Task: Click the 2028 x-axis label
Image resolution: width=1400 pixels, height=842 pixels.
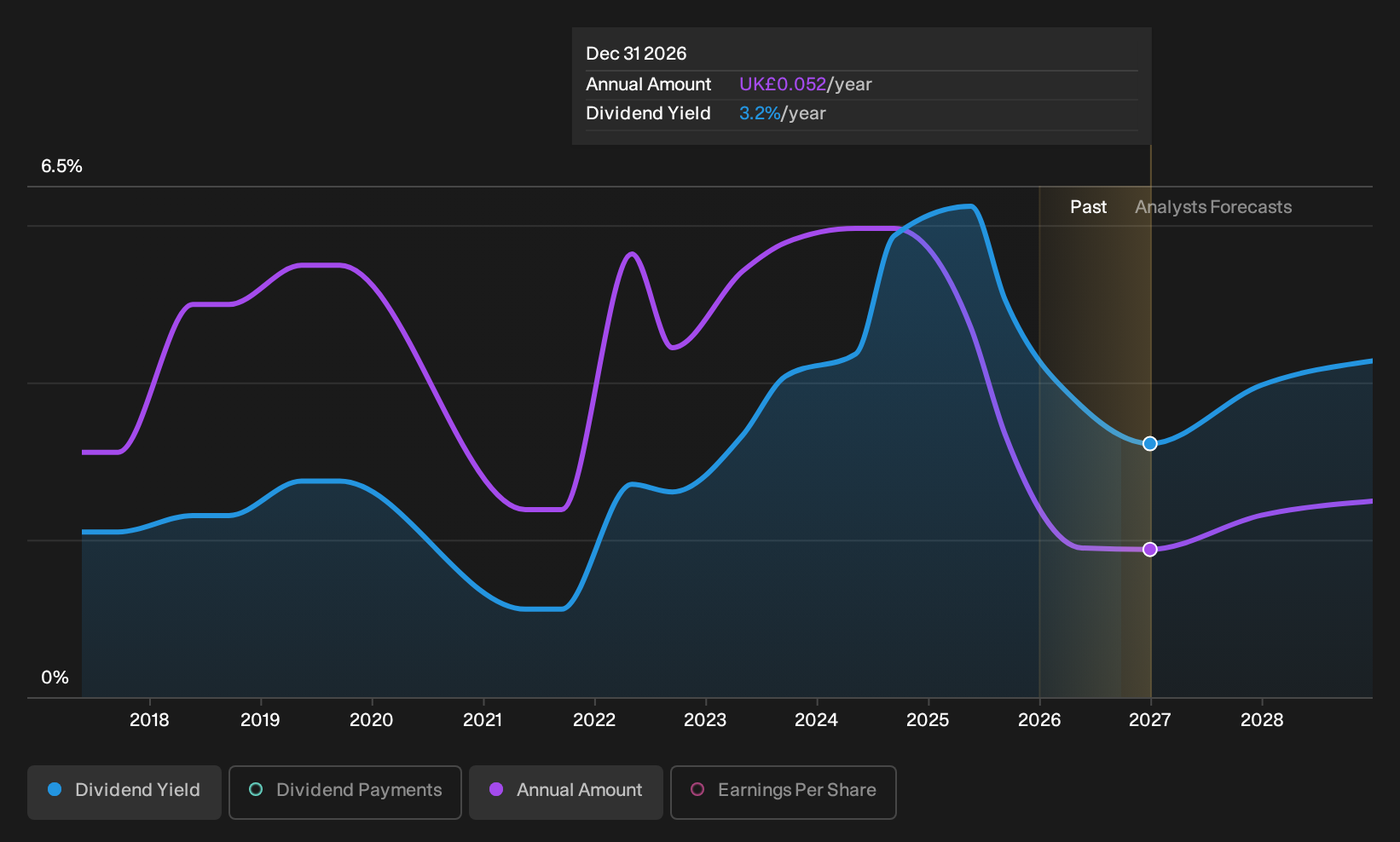Action: [1262, 720]
